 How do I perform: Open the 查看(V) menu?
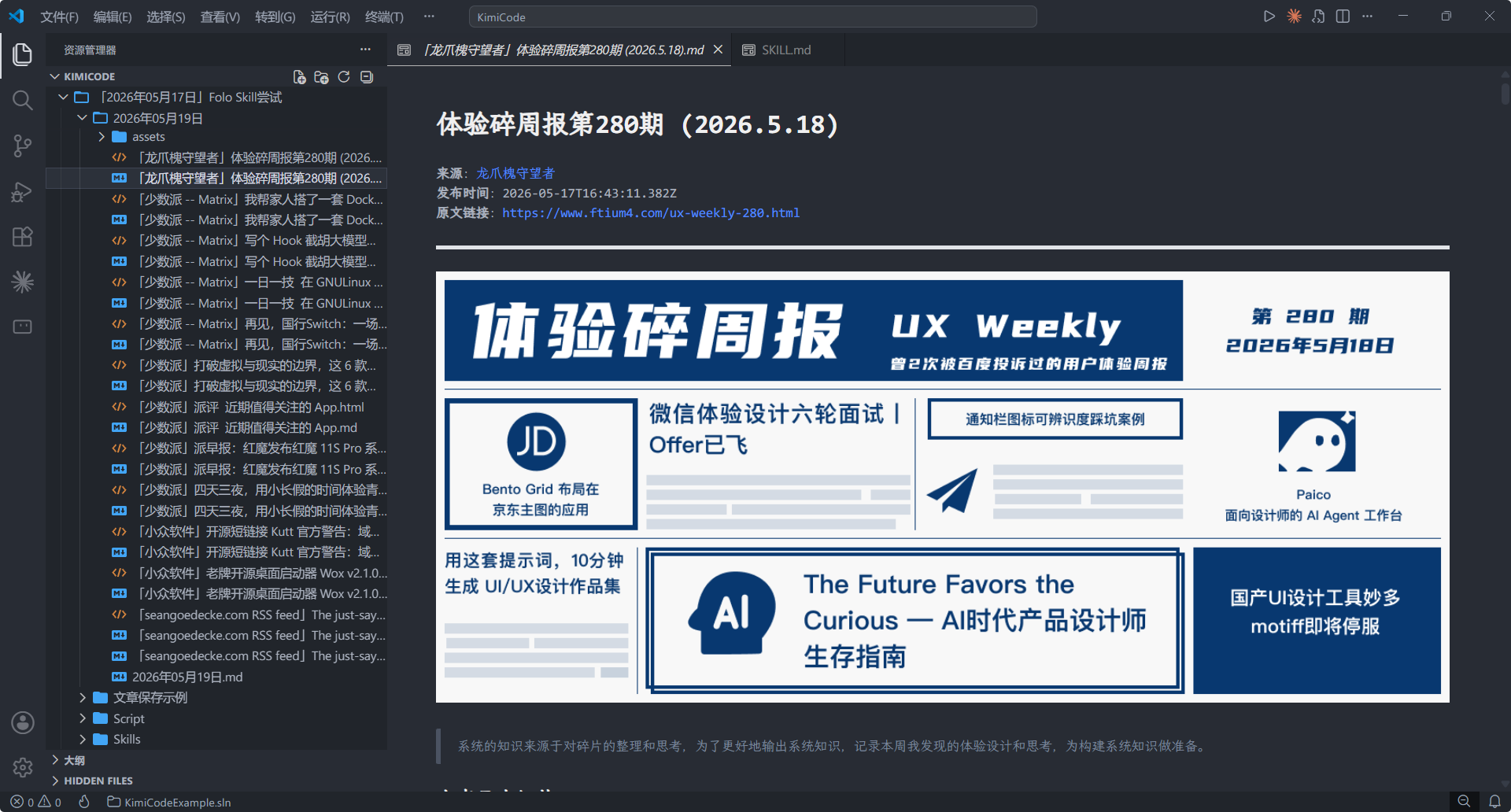pyautogui.click(x=220, y=17)
